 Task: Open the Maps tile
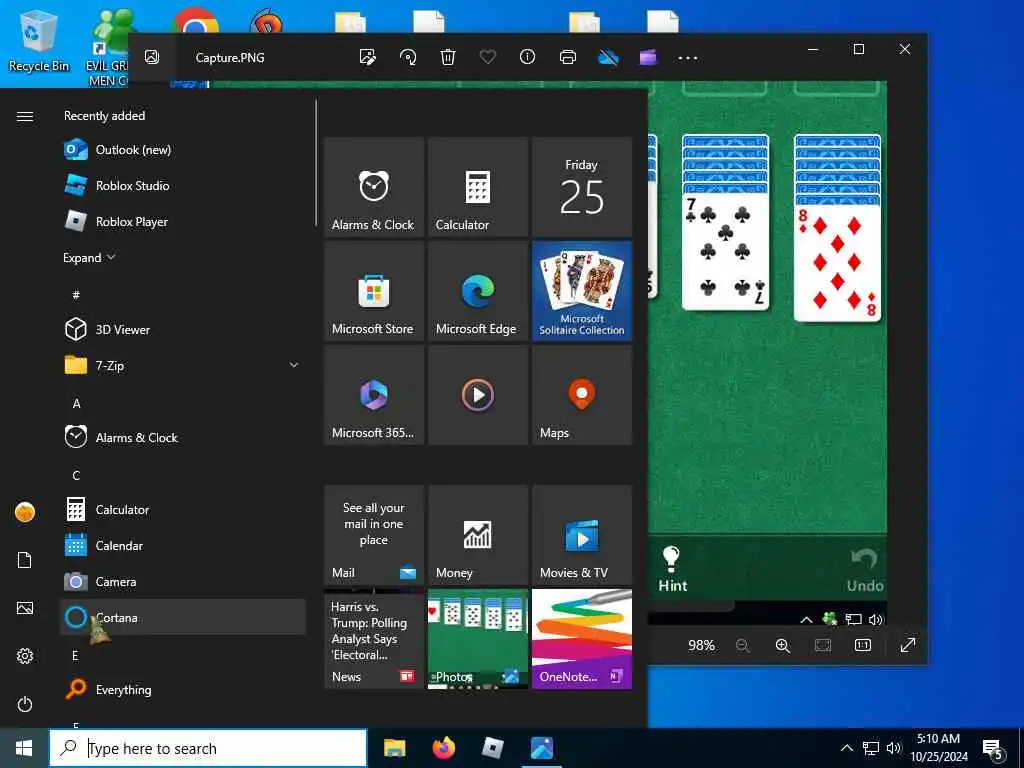(x=582, y=395)
